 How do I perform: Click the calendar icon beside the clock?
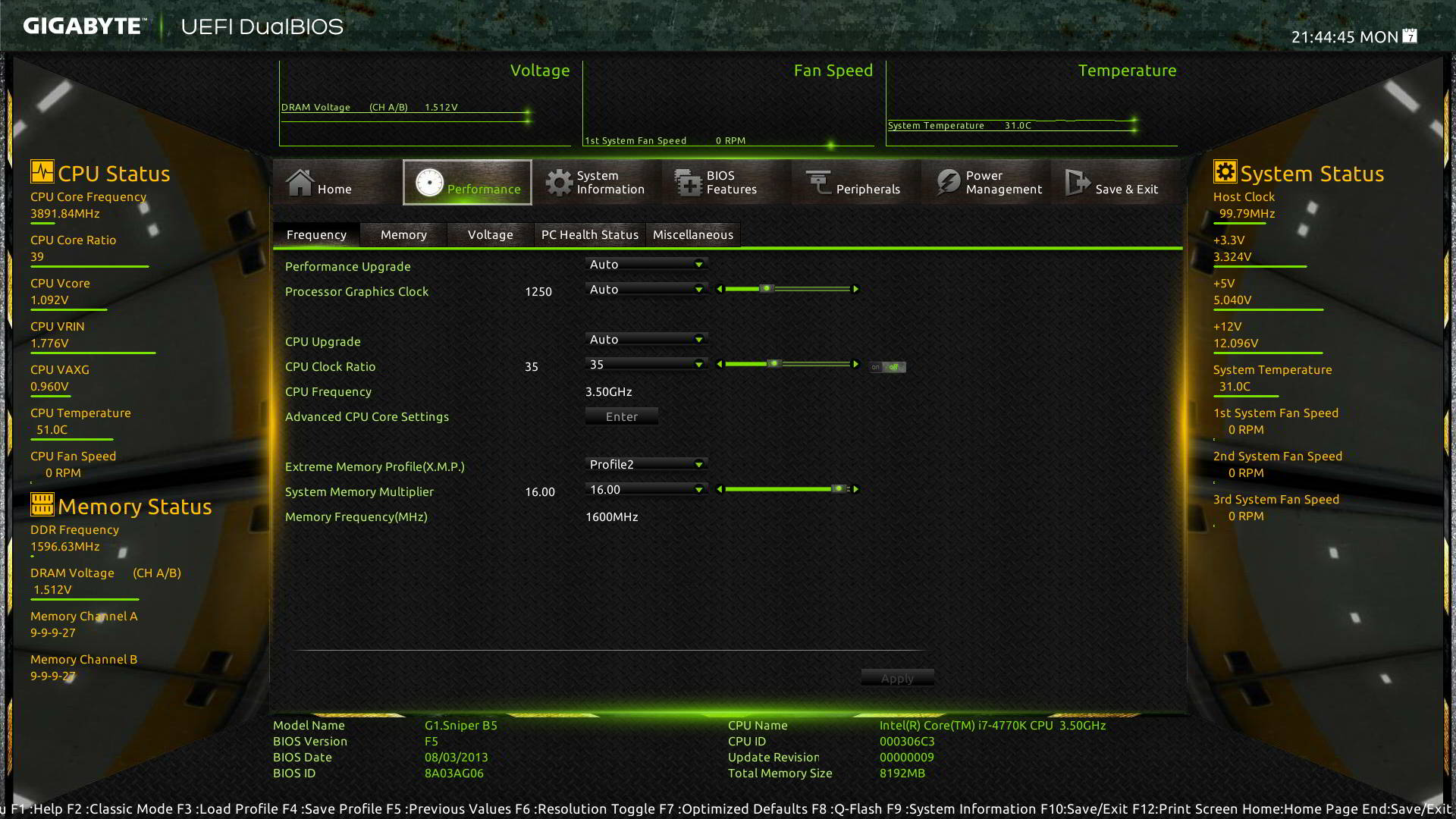tap(1410, 36)
